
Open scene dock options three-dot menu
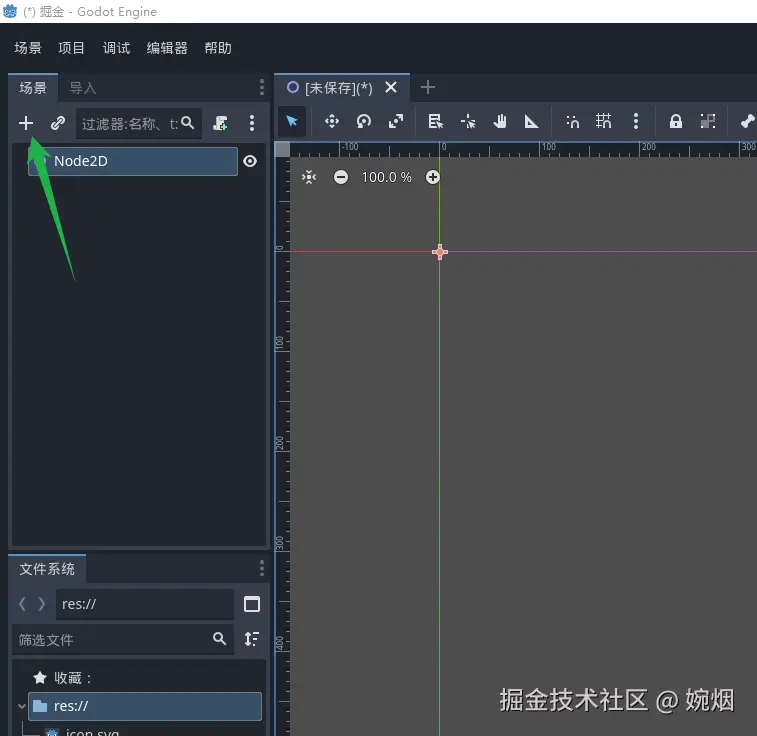[x=262, y=87]
